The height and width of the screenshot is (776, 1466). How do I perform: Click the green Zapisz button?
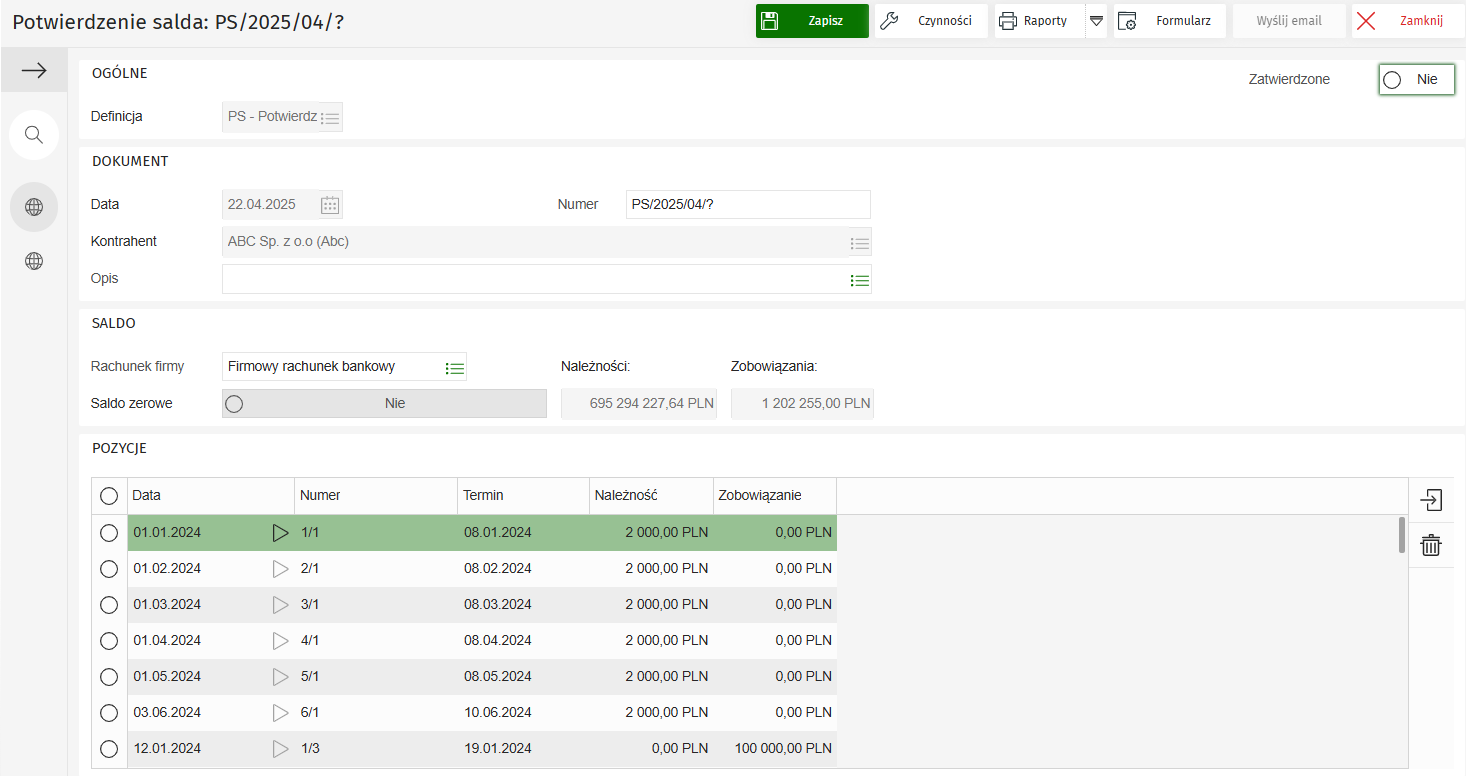click(x=811, y=21)
